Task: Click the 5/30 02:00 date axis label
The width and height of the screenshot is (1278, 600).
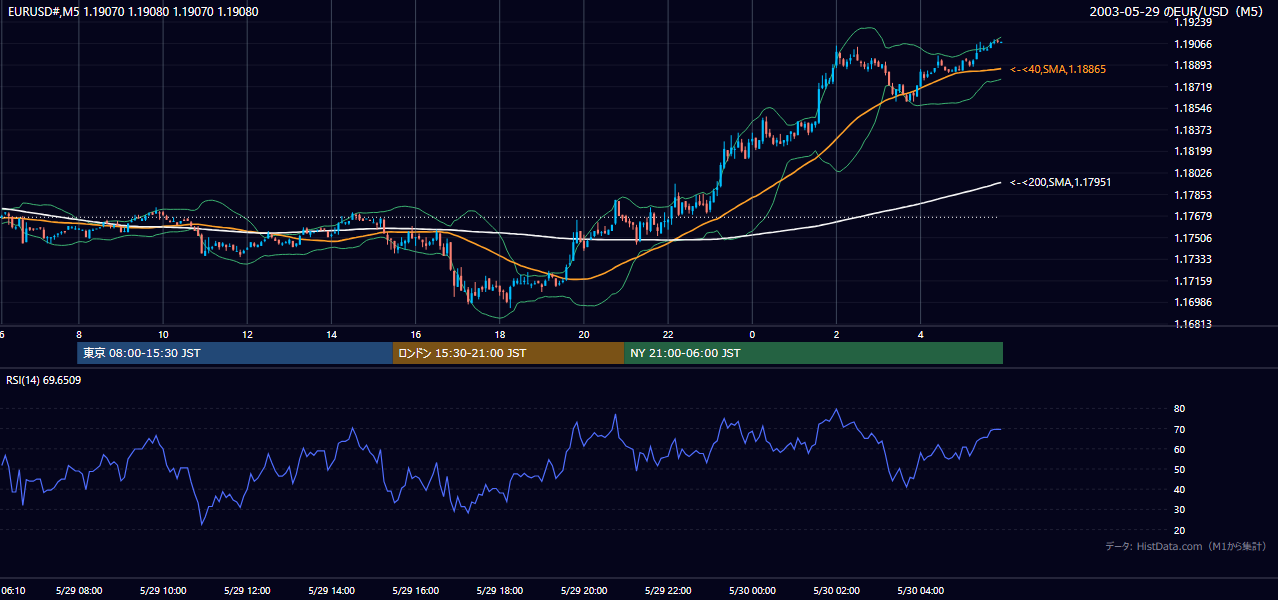Action: coord(837,591)
